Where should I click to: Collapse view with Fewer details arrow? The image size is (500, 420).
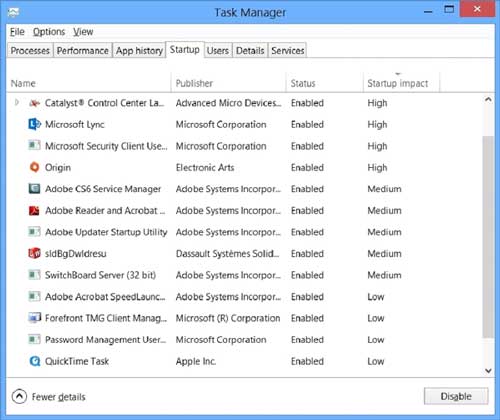point(19,396)
